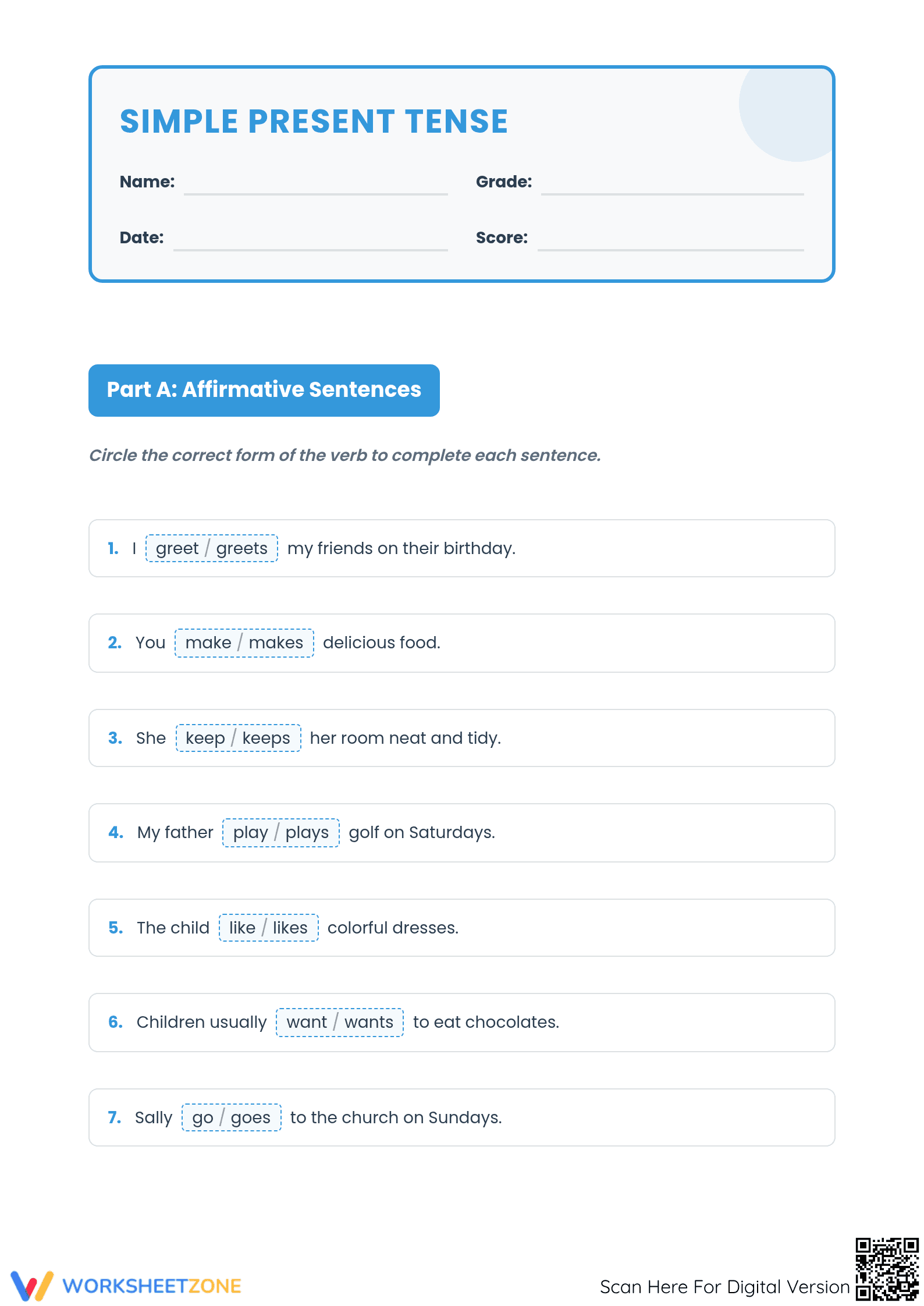Pick 'likes' in sentence 5
The width and height of the screenshot is (924, 1306).
click(290, 928)
